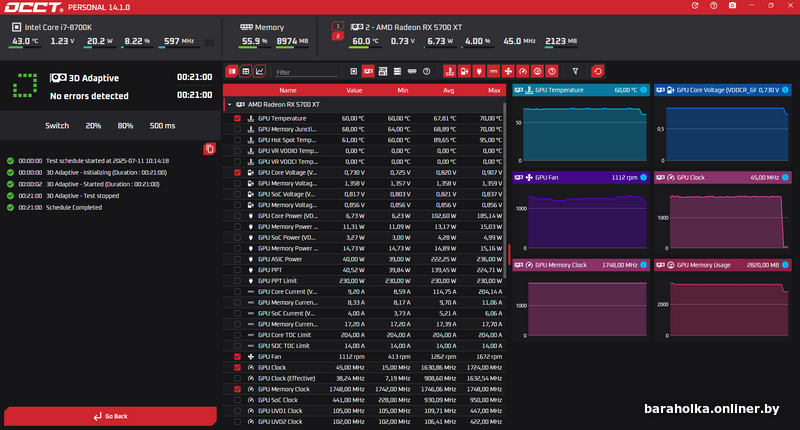Switch to the table-only sensor view

tap(246, 71)
